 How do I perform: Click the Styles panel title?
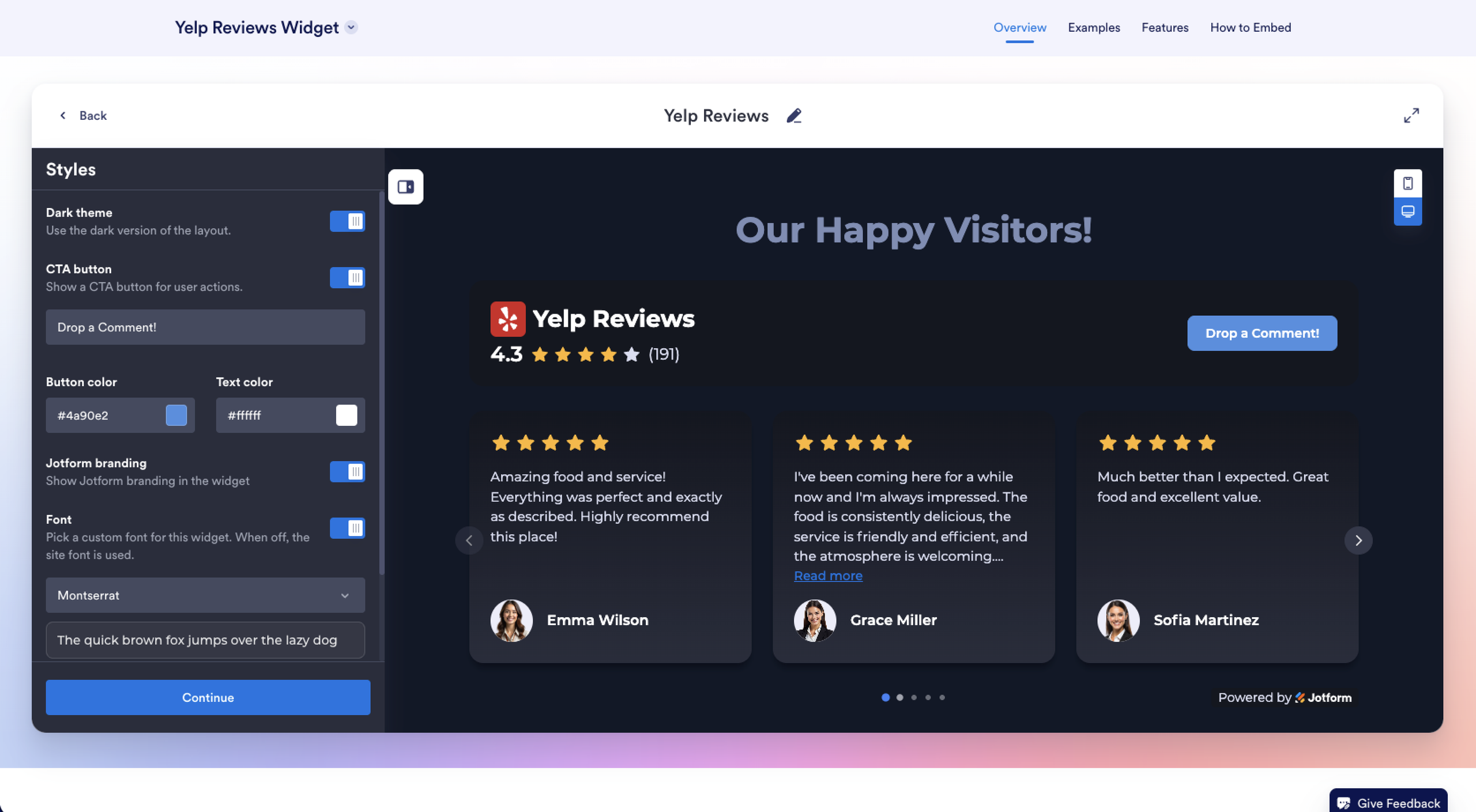click(x=71, y=169)
